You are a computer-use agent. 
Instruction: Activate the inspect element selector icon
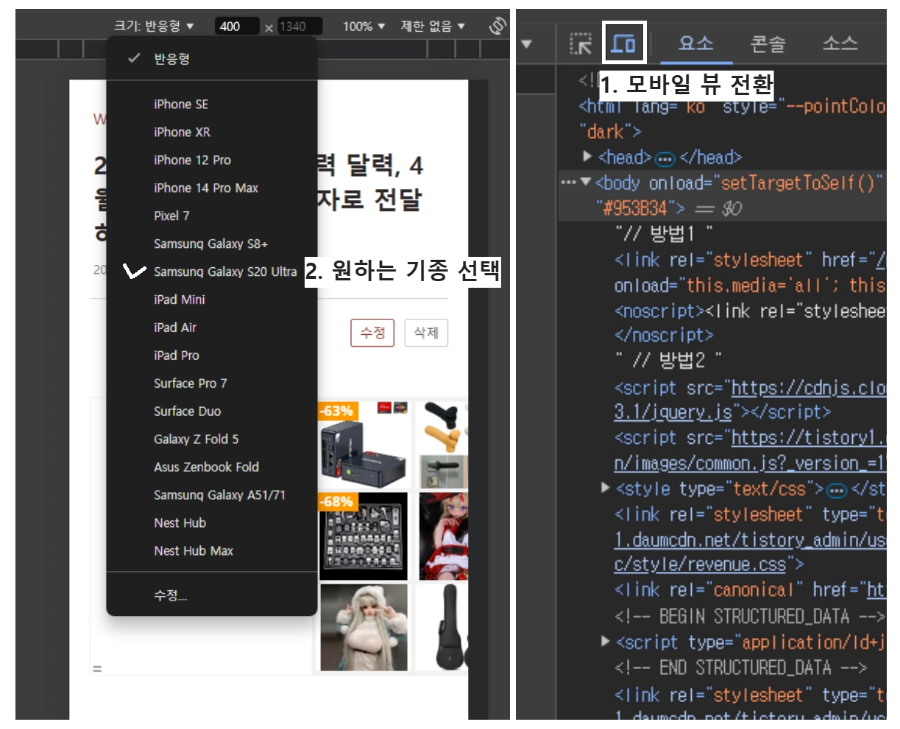tap(580, 44)
